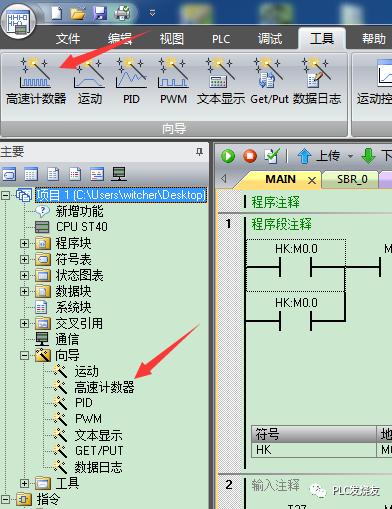The image size is (392, 509).
Task: Select CPU ST40 in project tree
Action: pos(82,227)
